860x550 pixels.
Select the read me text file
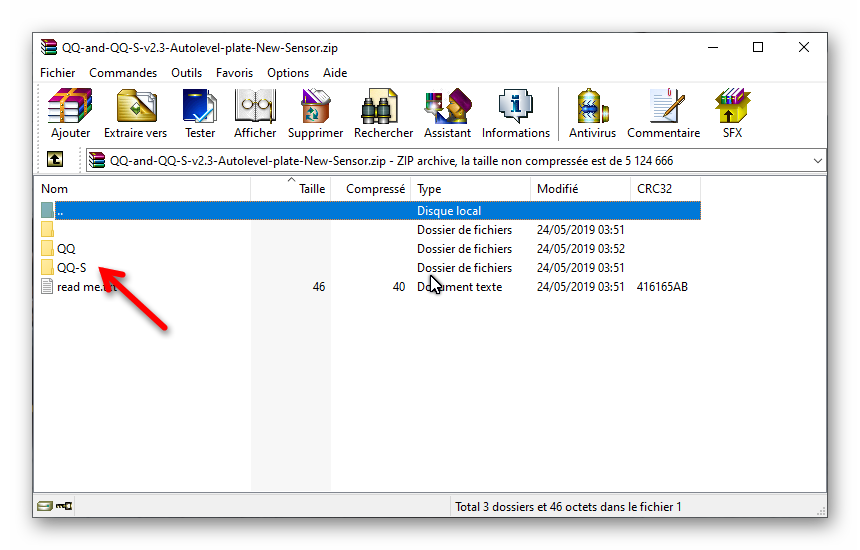pos(85,287)
